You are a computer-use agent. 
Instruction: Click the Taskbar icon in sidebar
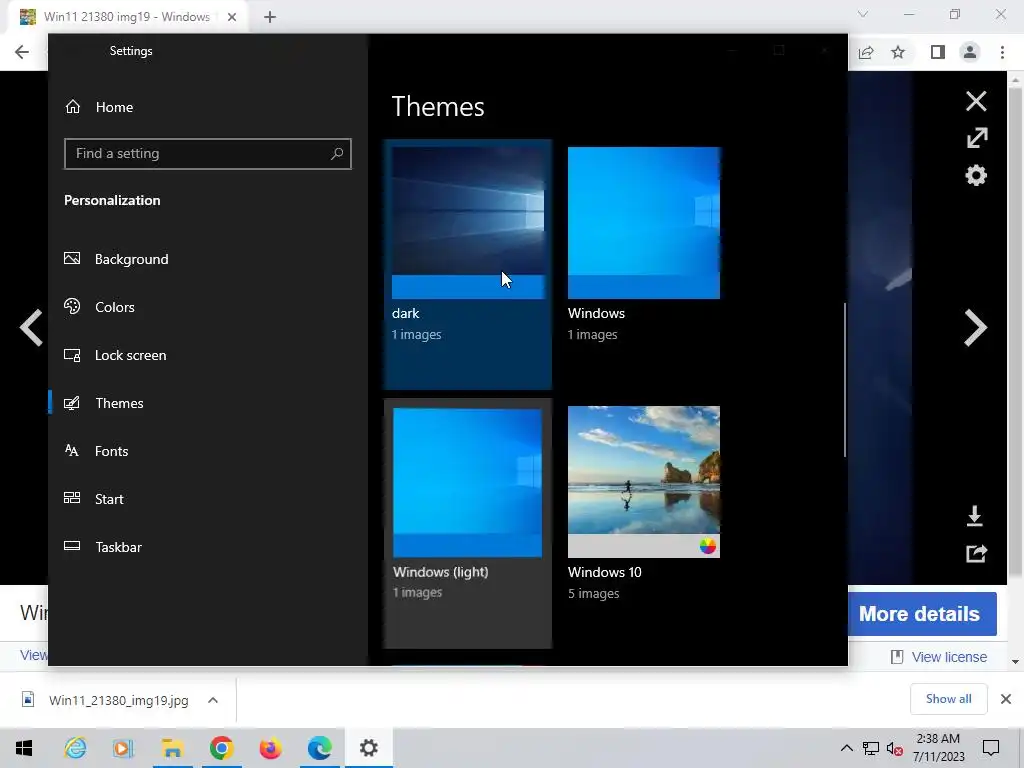coord(72,546)
